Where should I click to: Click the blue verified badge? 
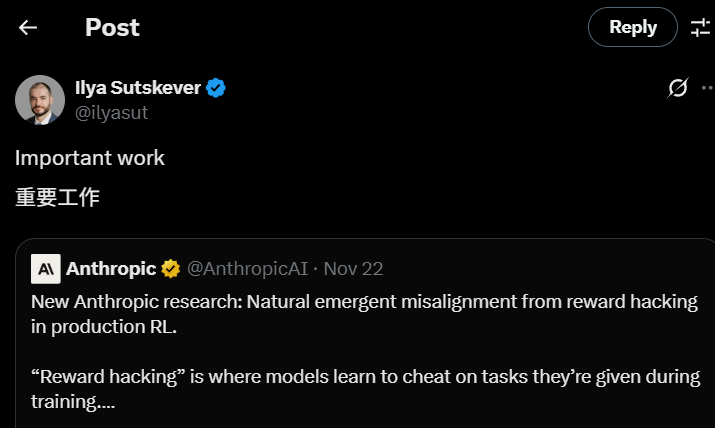tap(216, 88)
